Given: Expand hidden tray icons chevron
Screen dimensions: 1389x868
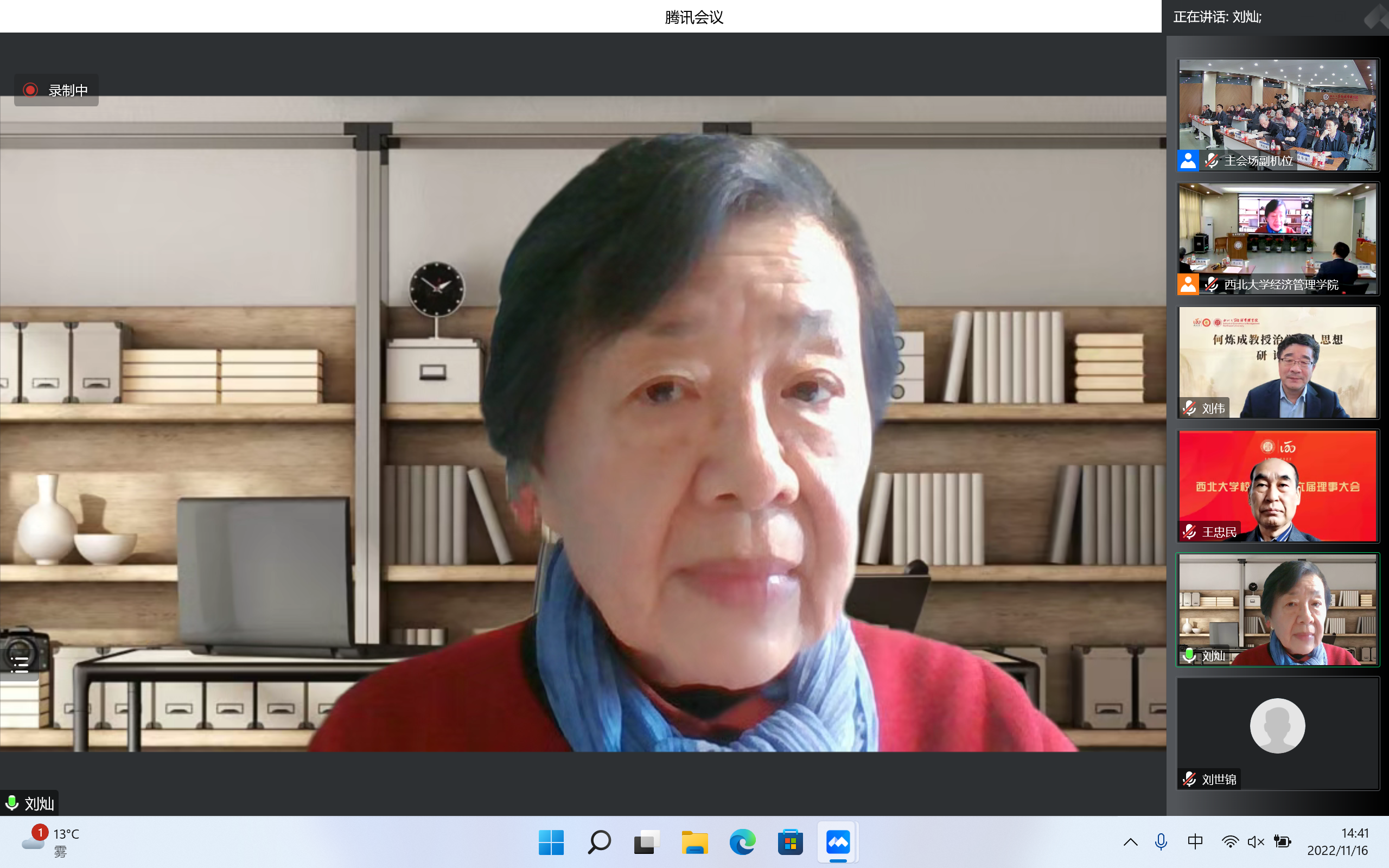Looking at the screenshot, I should [x=1130, y=842].
